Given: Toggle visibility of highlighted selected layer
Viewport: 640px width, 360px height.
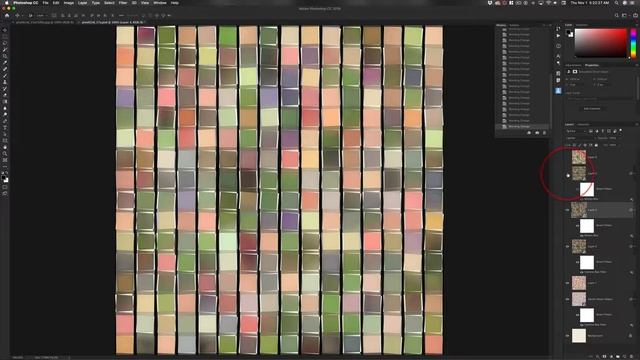Looking at the screenshot, I should point(567,210).
